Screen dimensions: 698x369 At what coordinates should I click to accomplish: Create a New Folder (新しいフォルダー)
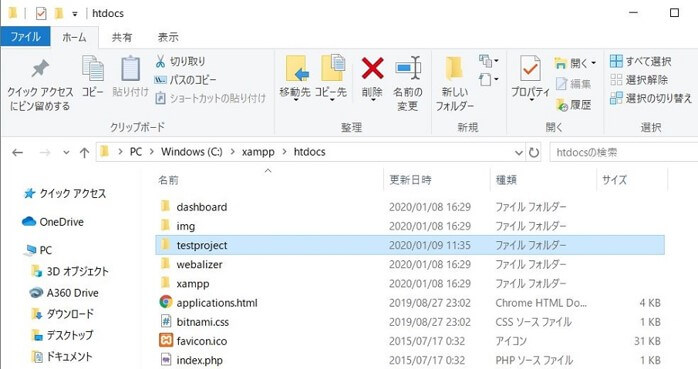pos(455,84)
